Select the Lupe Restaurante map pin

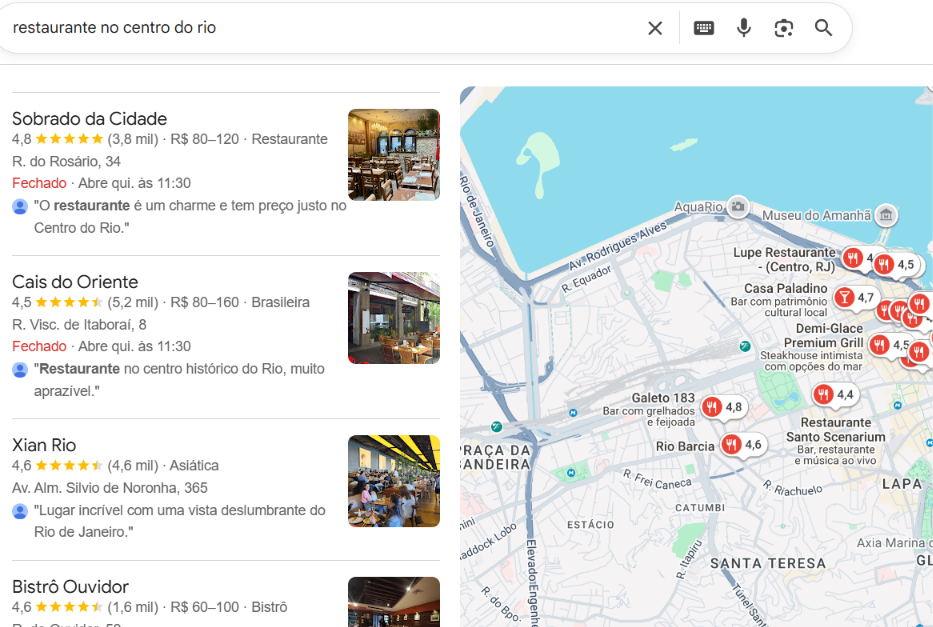[852, 258]
